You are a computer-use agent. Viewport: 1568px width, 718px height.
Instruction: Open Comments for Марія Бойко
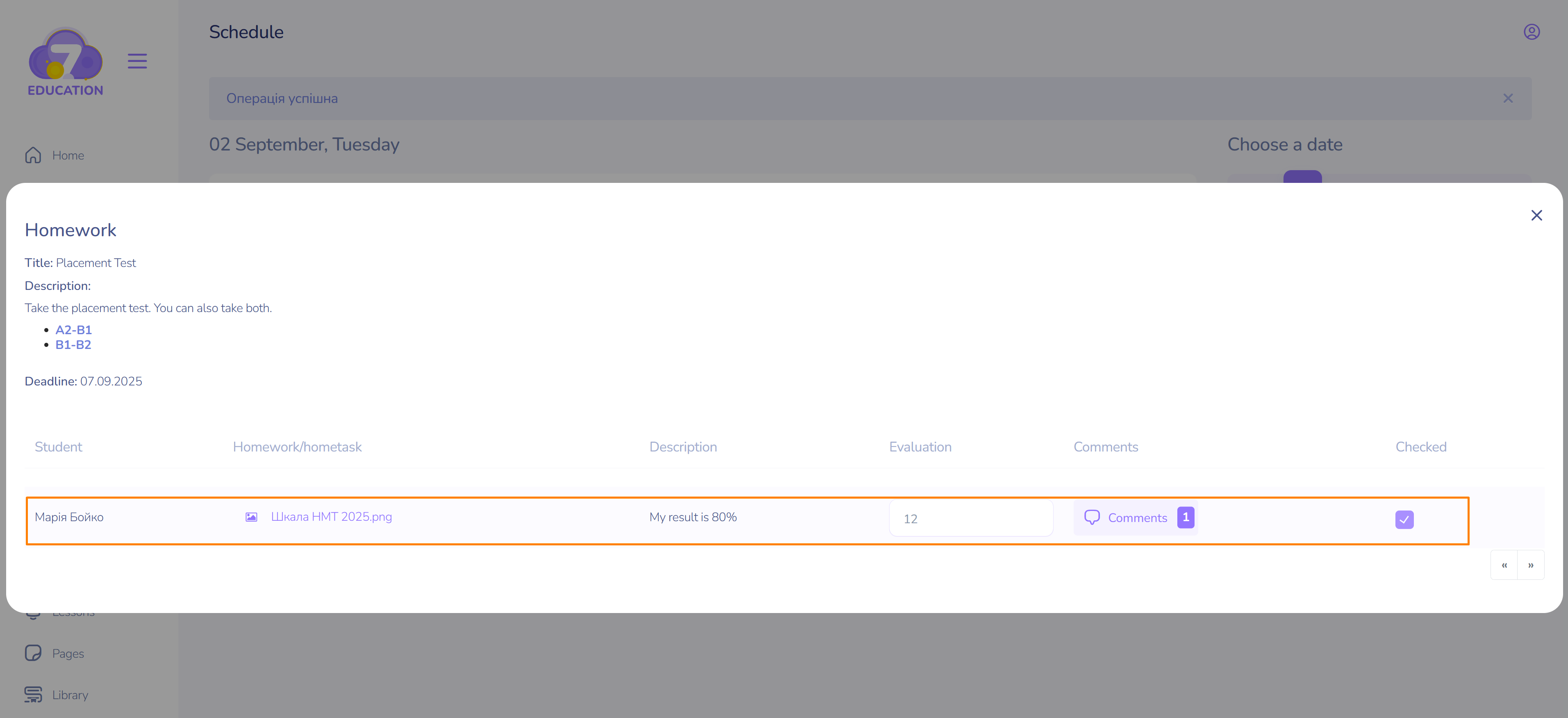[1137, 518]
